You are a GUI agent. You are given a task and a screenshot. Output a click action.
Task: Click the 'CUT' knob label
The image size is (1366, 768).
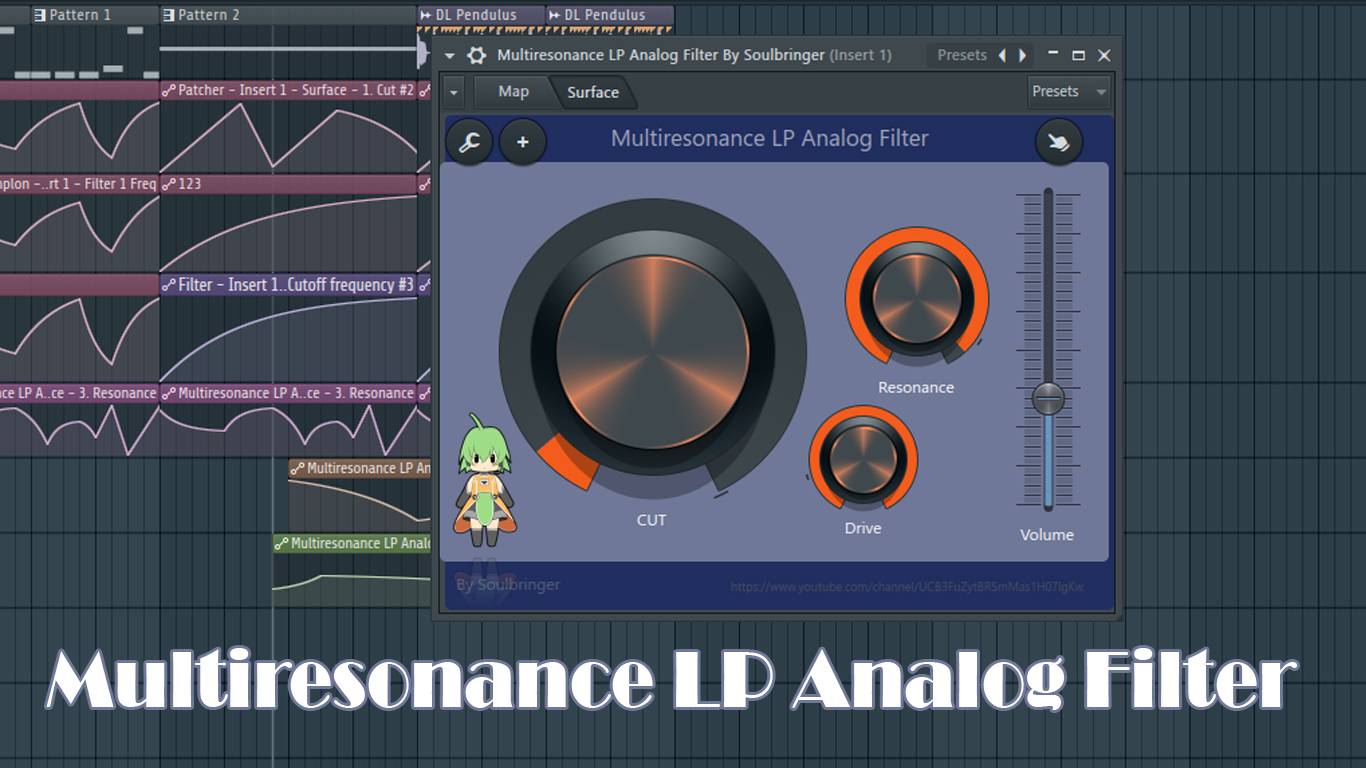click(x=651, y=520)
